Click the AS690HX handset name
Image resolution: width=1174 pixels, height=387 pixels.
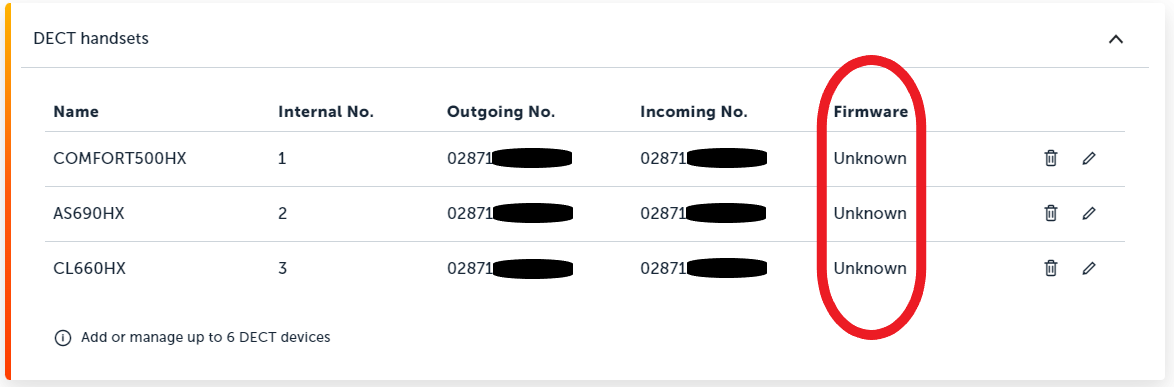pos(89,213)
